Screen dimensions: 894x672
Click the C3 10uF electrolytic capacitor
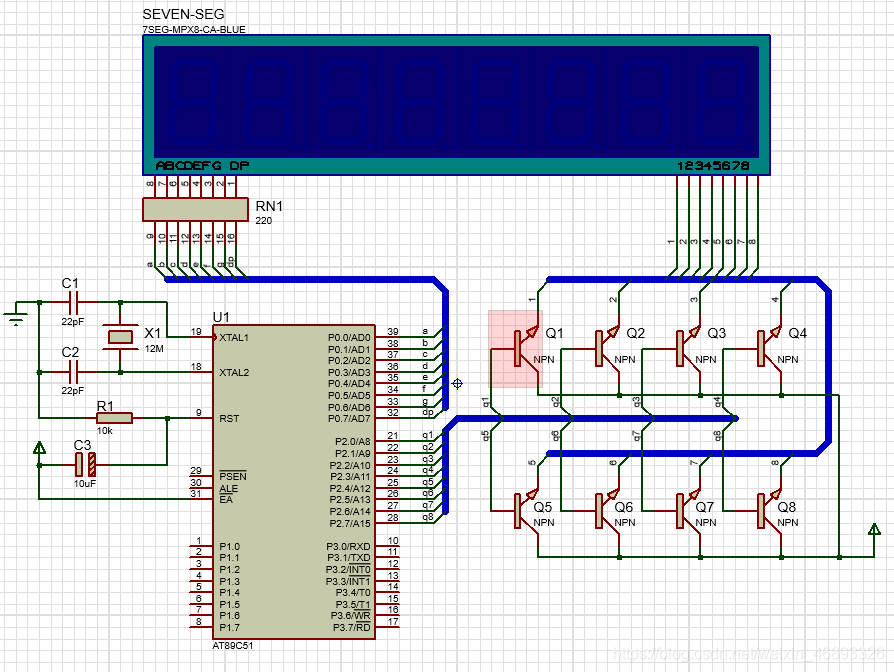(86, 464)
